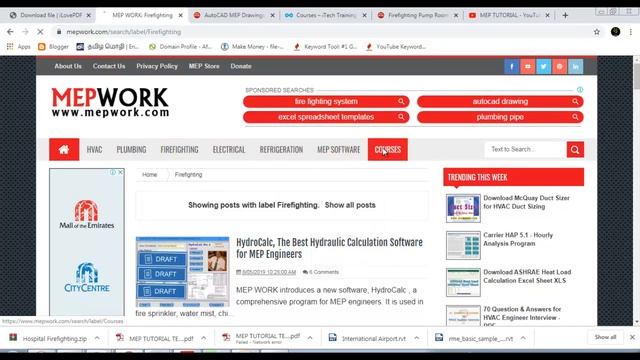Switch to Courses iTech Training tab
The height and width of the screenshot is (360, 640).
tap(326, 15)
